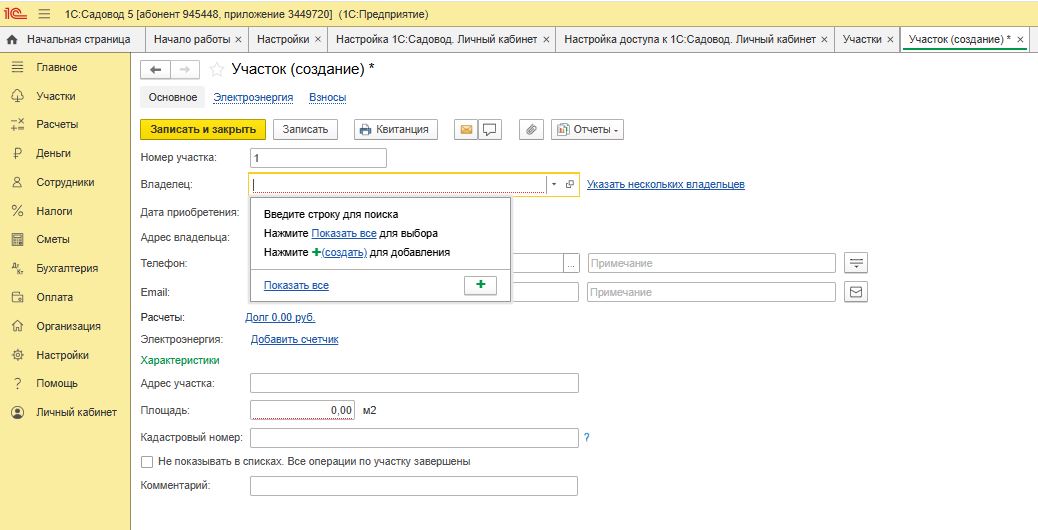Switch to the Участки tab
This screenshot has height=530, width=1038.
862,39
